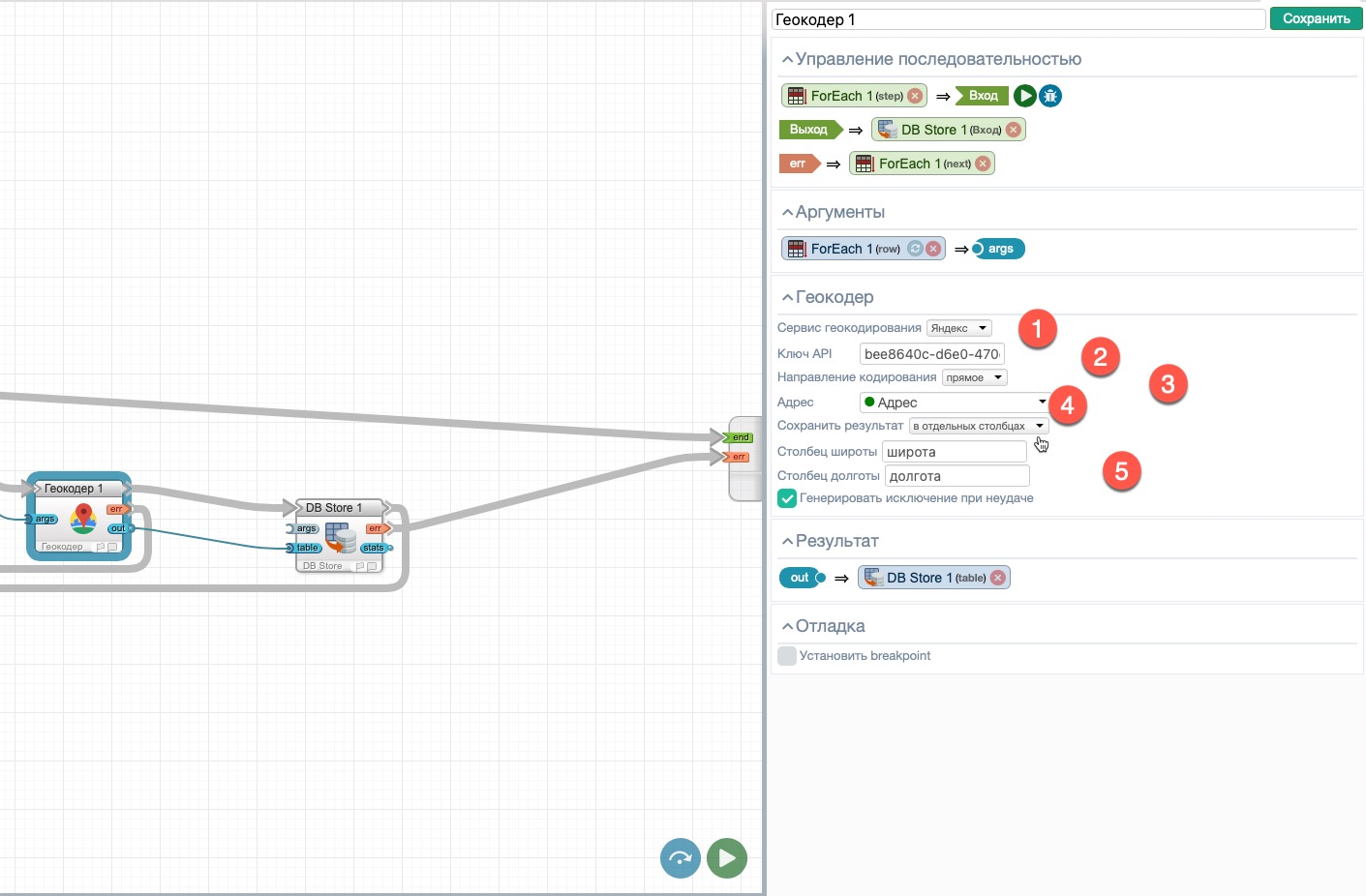Click comment bubble icon on Геокодер node
This screenshot has width=1366, height=896.
(x=112, y=548)
